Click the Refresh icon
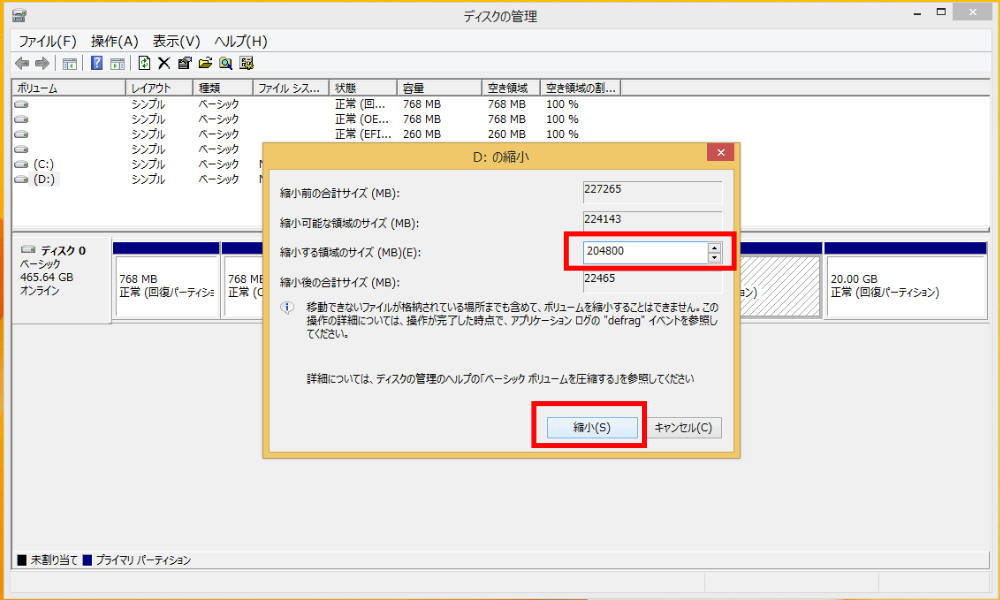 coord(144,62)
